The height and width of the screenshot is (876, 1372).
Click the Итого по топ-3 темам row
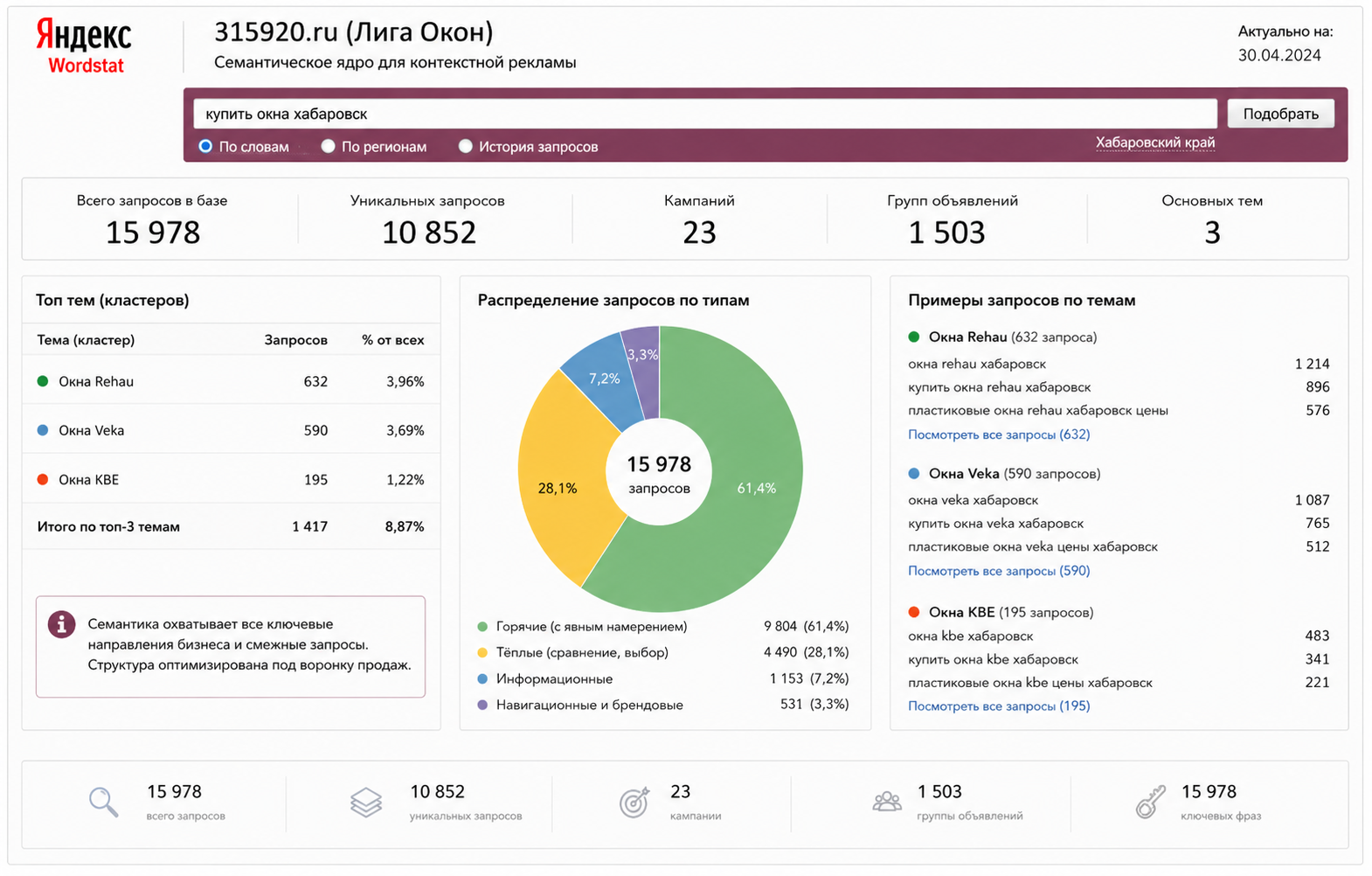pos(231,526)
